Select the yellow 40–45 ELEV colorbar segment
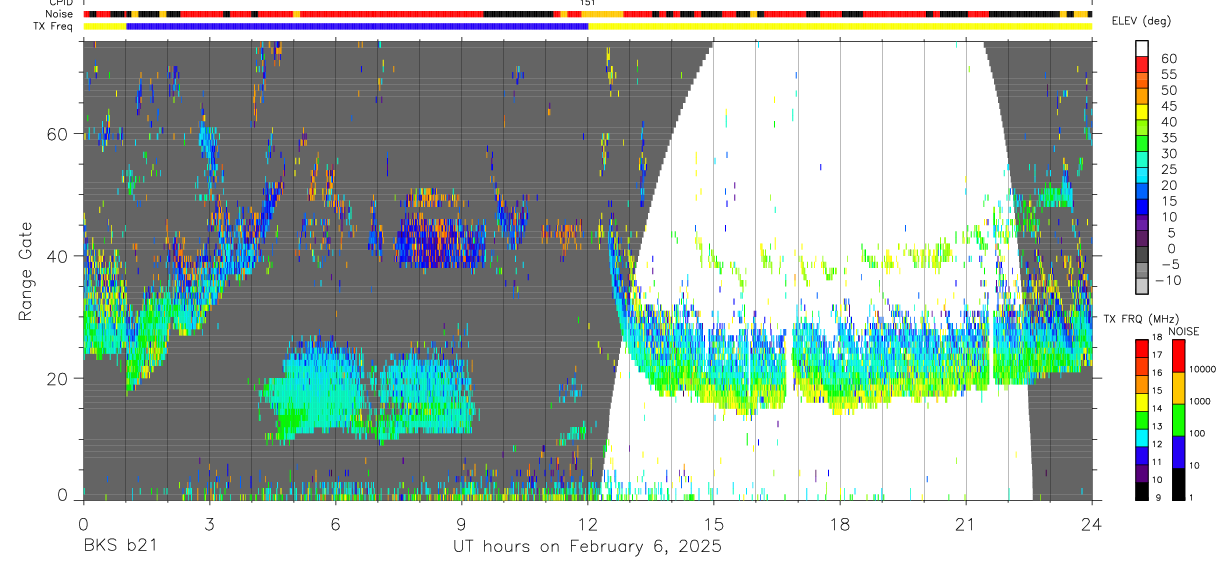 coord(1142,113)
